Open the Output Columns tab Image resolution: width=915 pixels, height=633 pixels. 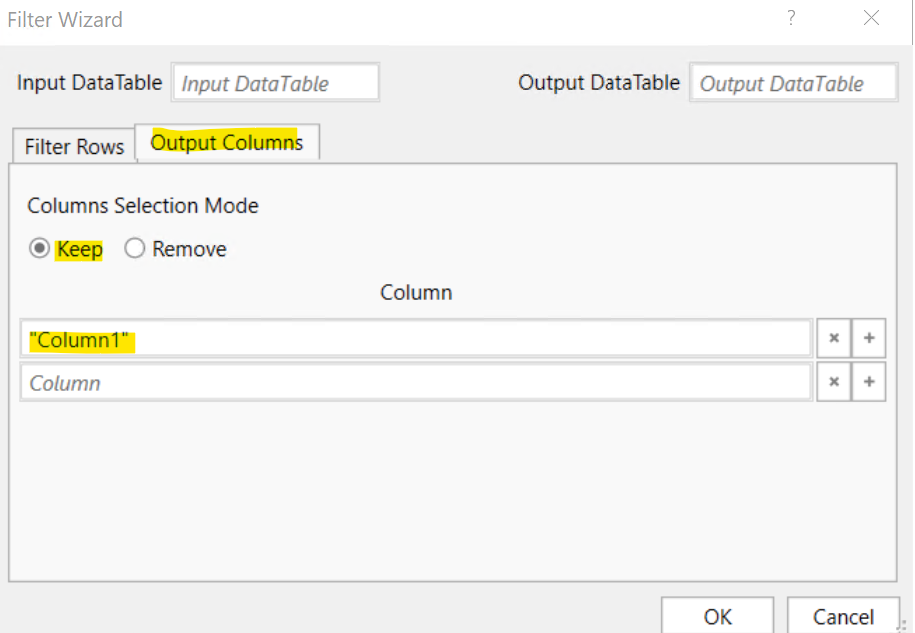[x=226, y=143]
